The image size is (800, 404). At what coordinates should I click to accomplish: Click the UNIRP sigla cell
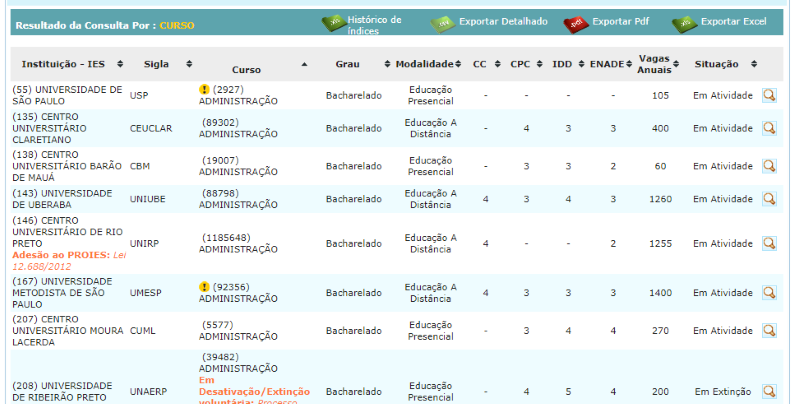pyautogui.click(x=144, y=243)
